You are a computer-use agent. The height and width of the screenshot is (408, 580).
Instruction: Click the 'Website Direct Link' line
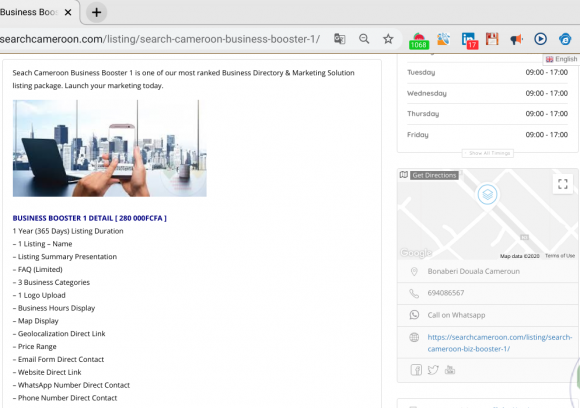point(47,372)
